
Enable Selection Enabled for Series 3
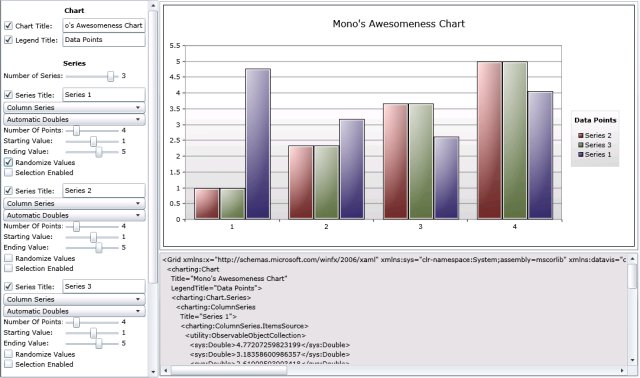click(8, 364)
